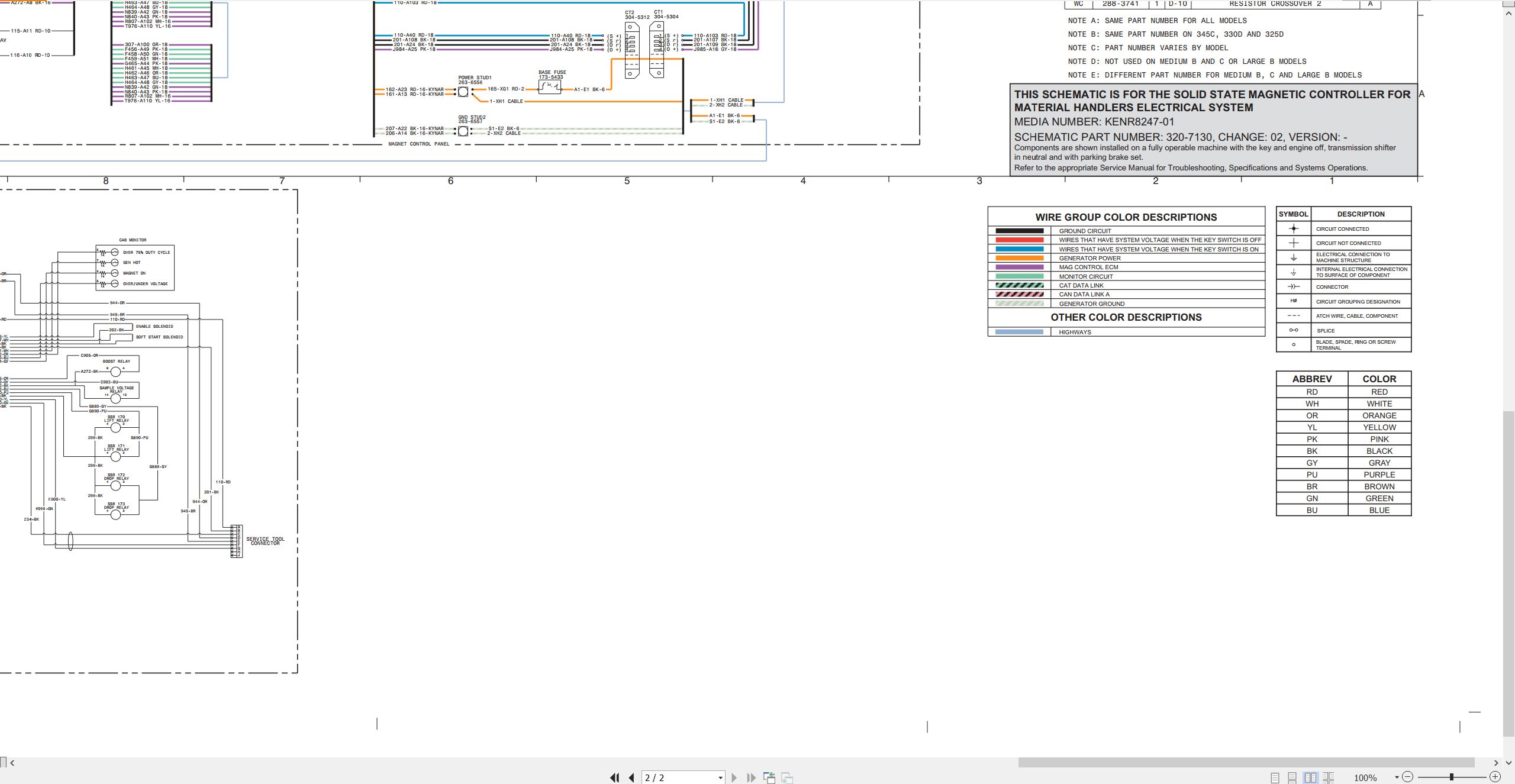The width and height of the screenshot is (1515, 784).
Task: Click the 'POWER STUD1' label
Action: [x=475, y=78]
